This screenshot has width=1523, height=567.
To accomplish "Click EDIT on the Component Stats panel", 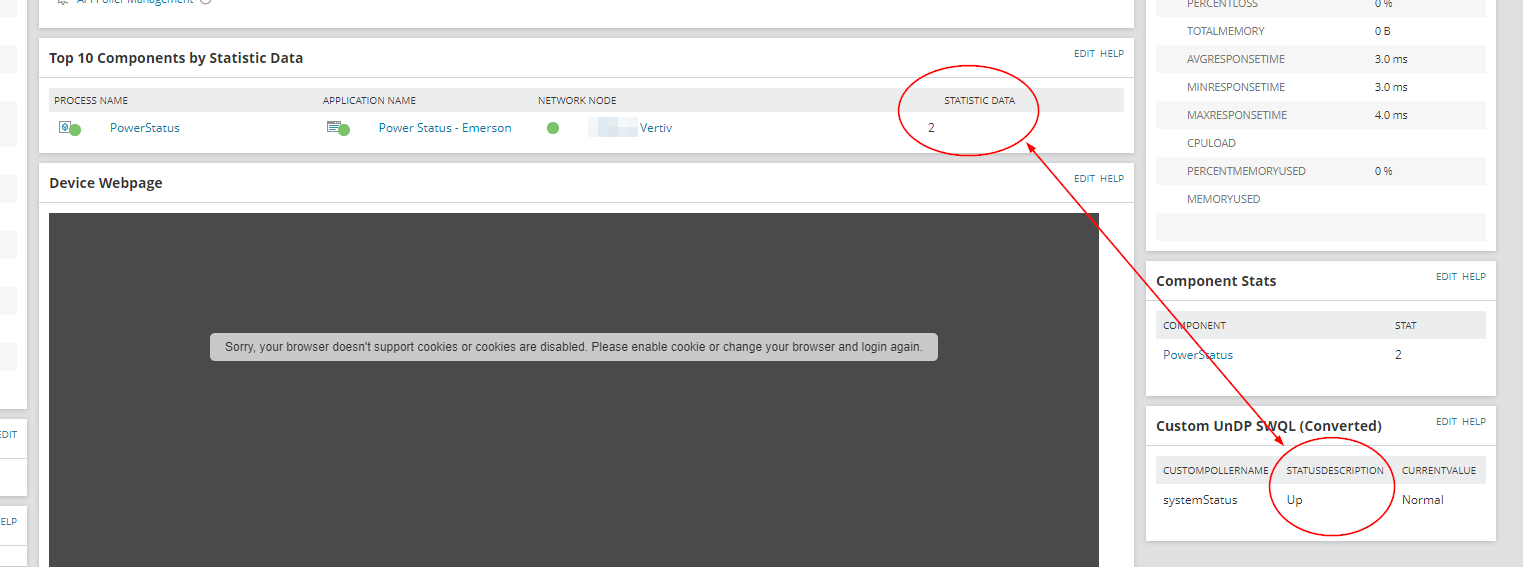I will [1446, 277].
